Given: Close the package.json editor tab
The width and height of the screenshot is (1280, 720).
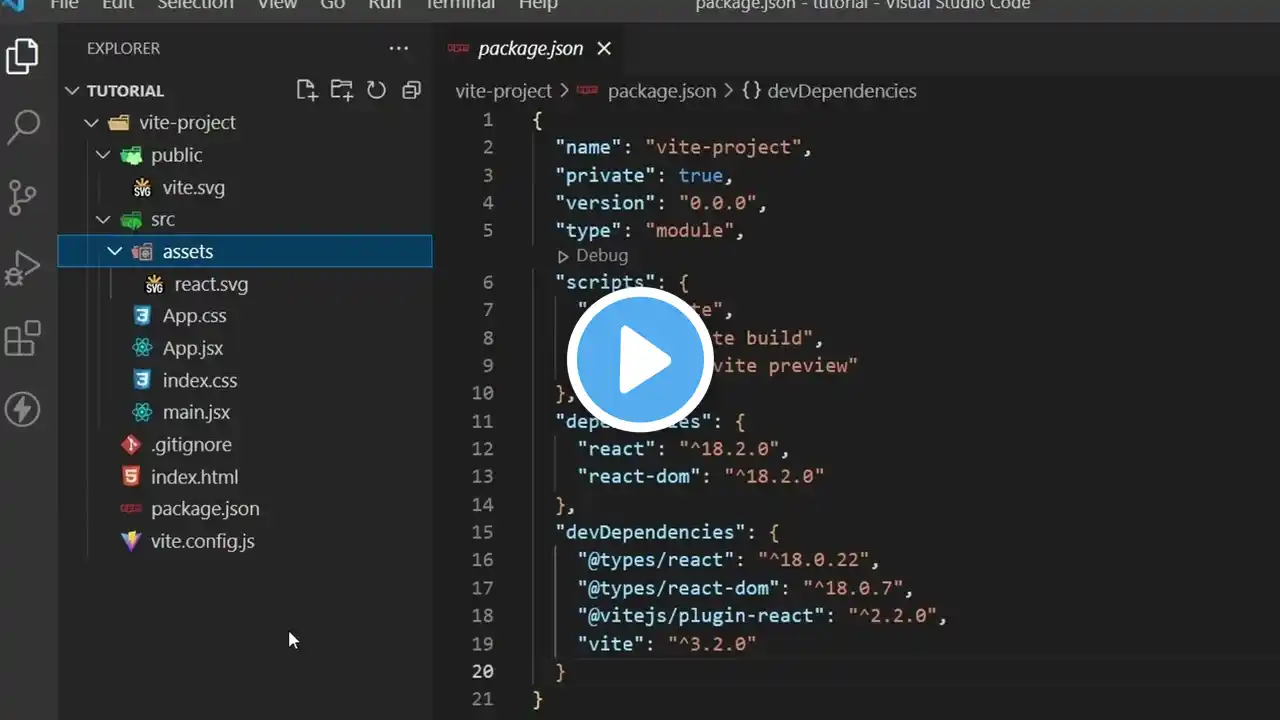Looking at the screenshot, I should pyautogui.click(x=604, y=48).
